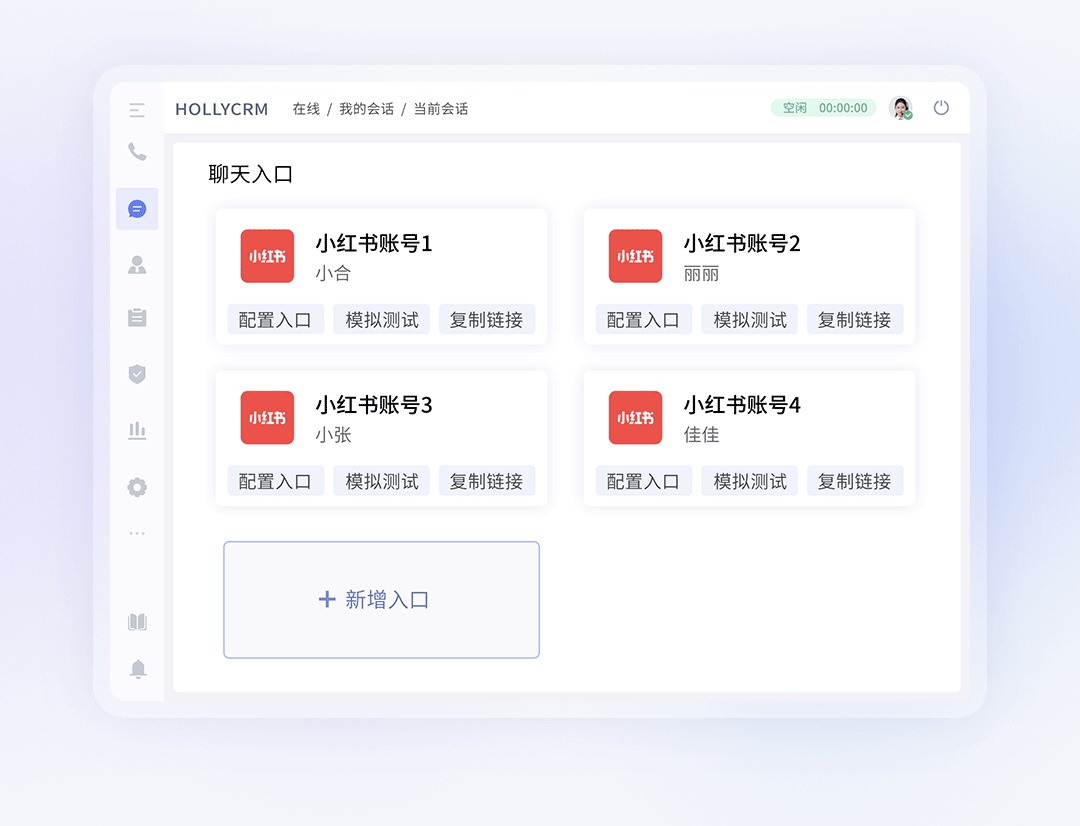1080x826 pixels.
Task: Click the 小红书账号1 title text
Action: tap(374, 243)
